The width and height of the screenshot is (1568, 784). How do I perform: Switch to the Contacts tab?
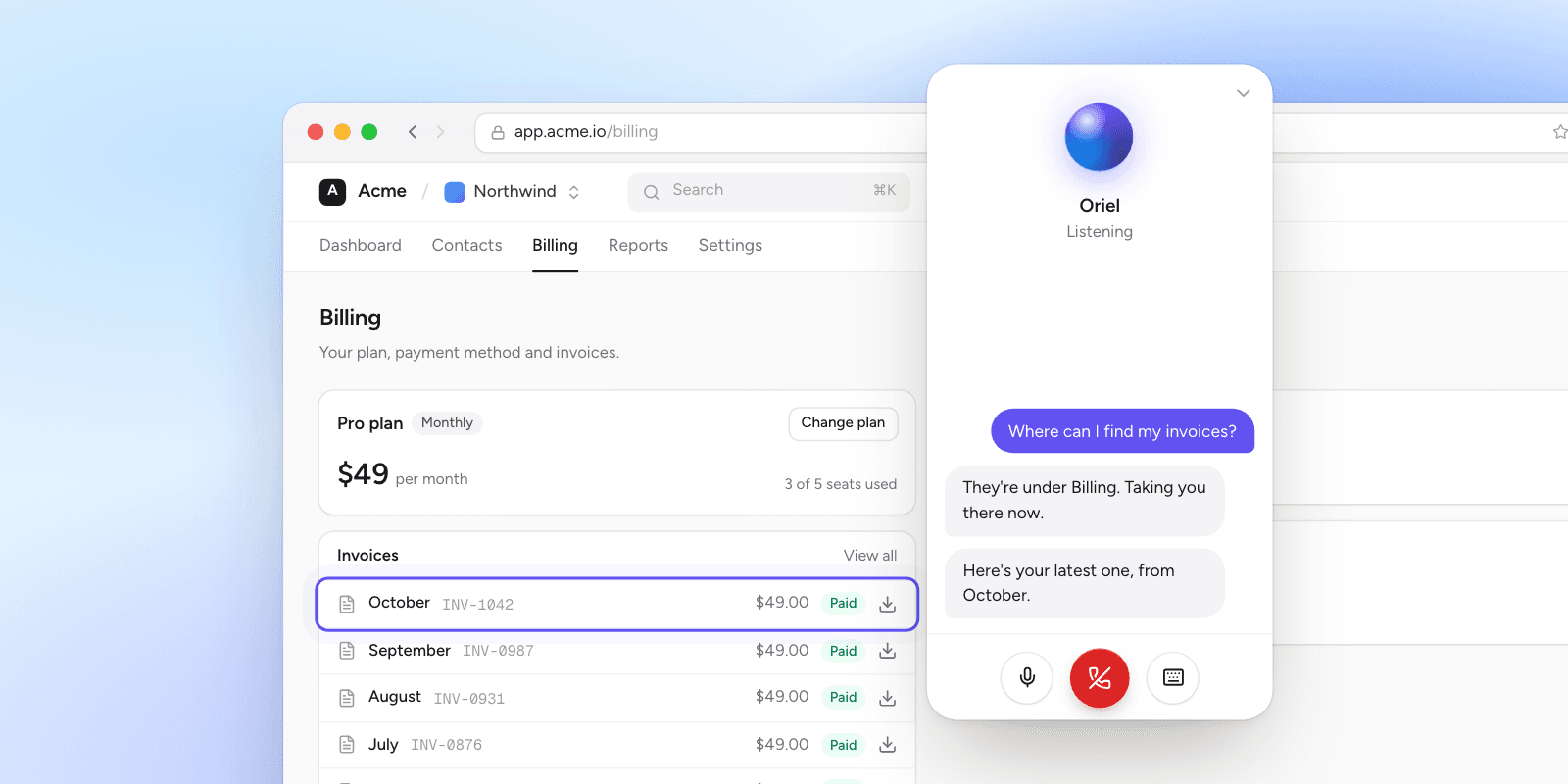coord(466,245)
